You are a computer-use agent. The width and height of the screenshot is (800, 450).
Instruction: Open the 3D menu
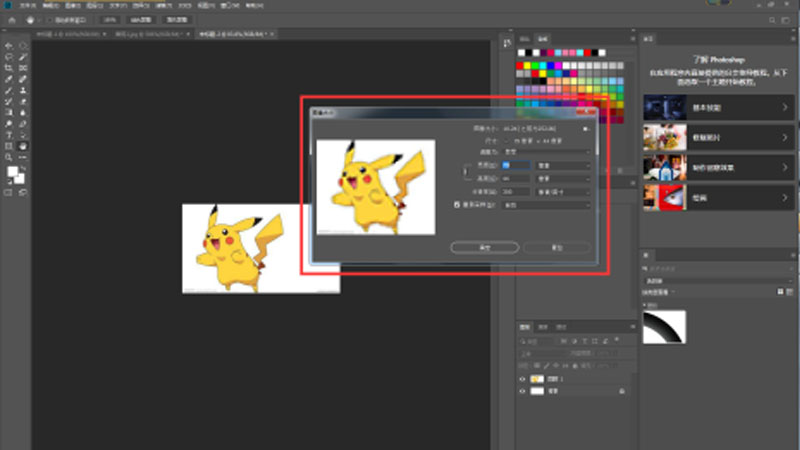pyautogui.click(x=185, y=6)
